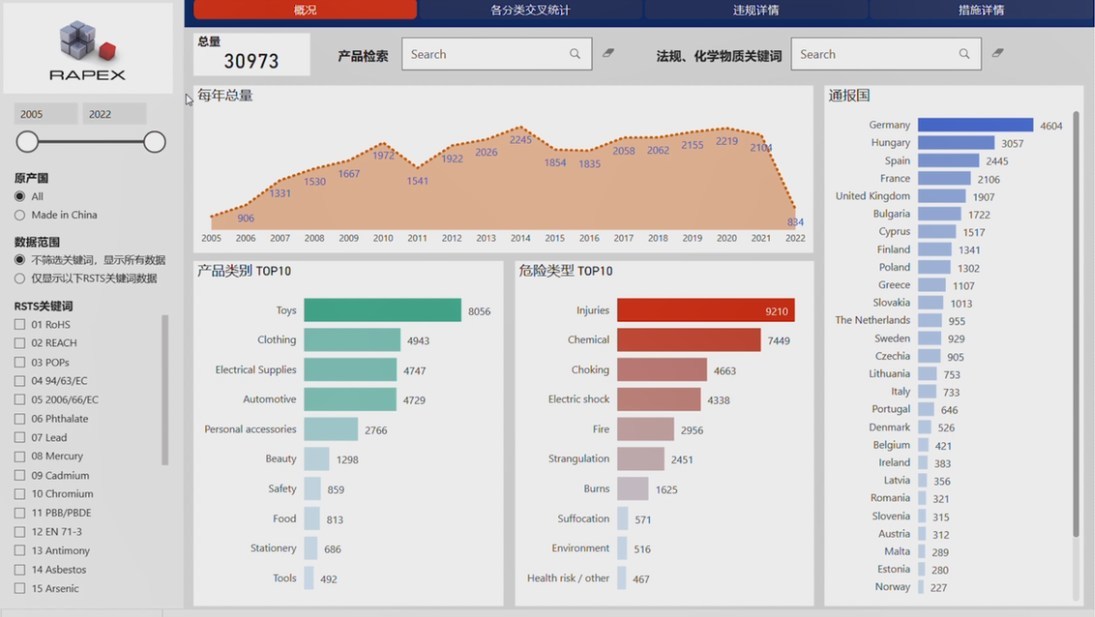Click the product search magnifier icon
The height and width of the screenshot is (617, 1095).
click(575, 54)
